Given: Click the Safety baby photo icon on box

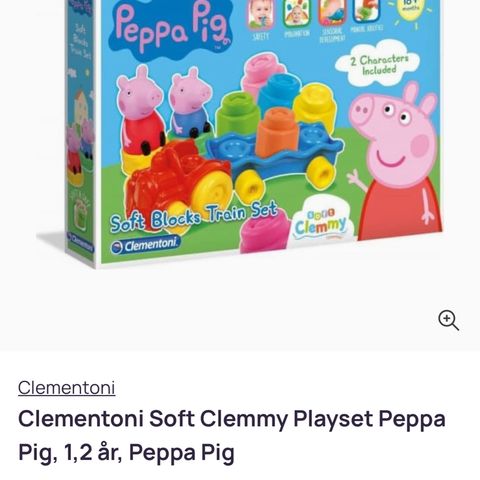Looking at the screenshot, I should point(261,15).
